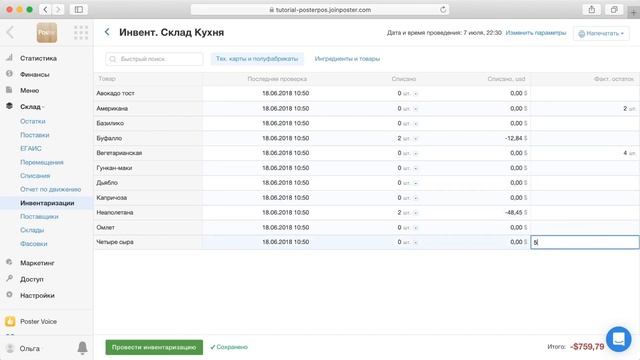640x360 pixels.
Task: Click the Safari address bar
Action: click(x=320, y=9)
